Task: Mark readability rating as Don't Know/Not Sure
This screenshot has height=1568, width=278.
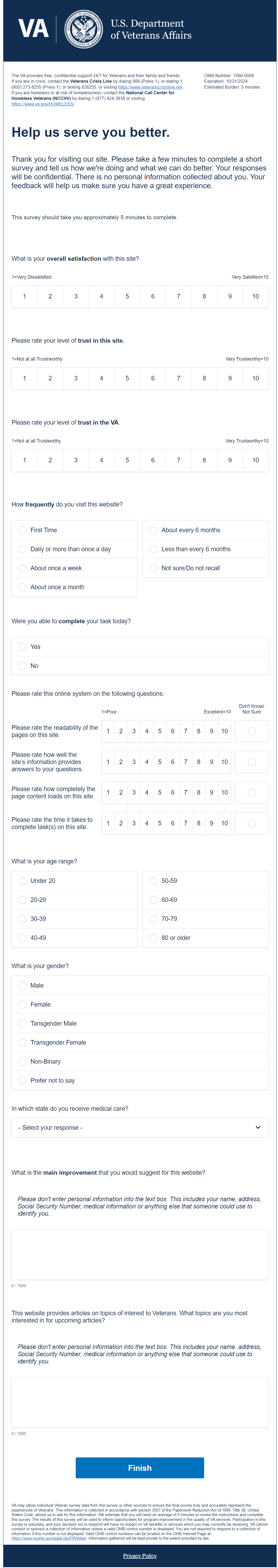Action: (251, 731)
